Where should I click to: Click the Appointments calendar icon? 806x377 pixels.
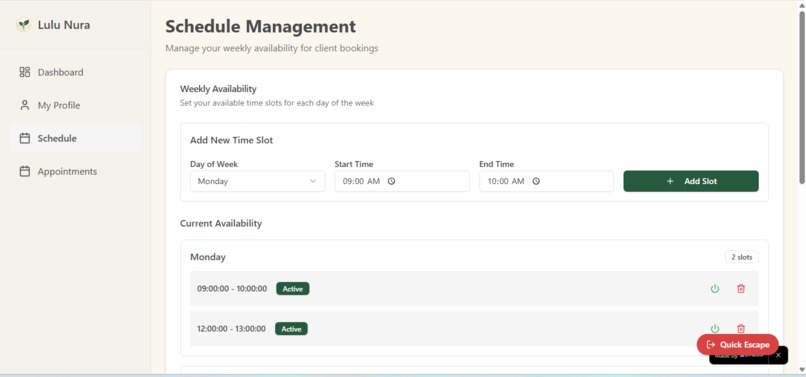25,171
